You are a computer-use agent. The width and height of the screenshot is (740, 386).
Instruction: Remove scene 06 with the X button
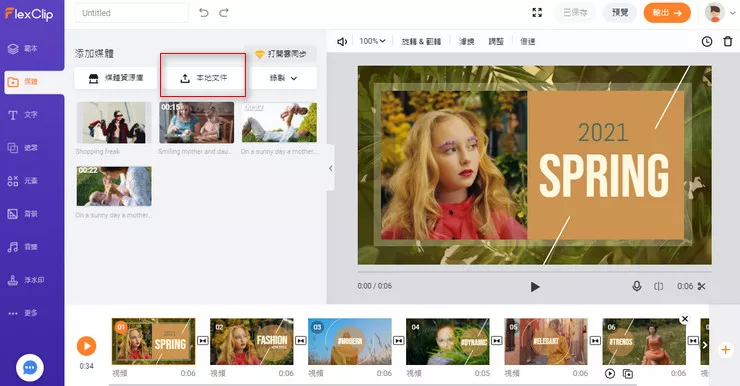(x=684, y=319)
